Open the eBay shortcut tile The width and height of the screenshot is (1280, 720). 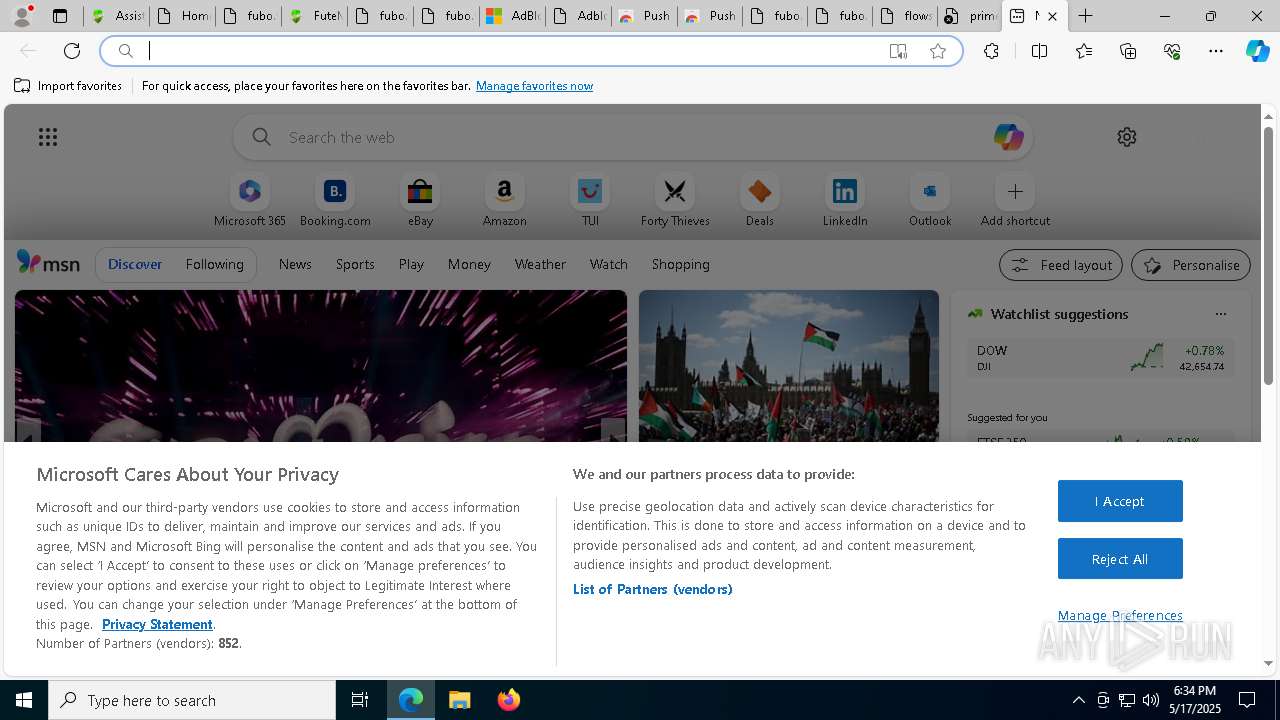(x=420, y=201)
